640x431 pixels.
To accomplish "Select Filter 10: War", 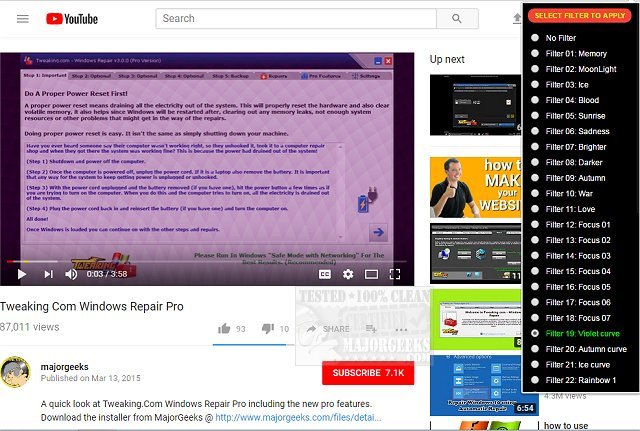I will click(x=562, y=193).
